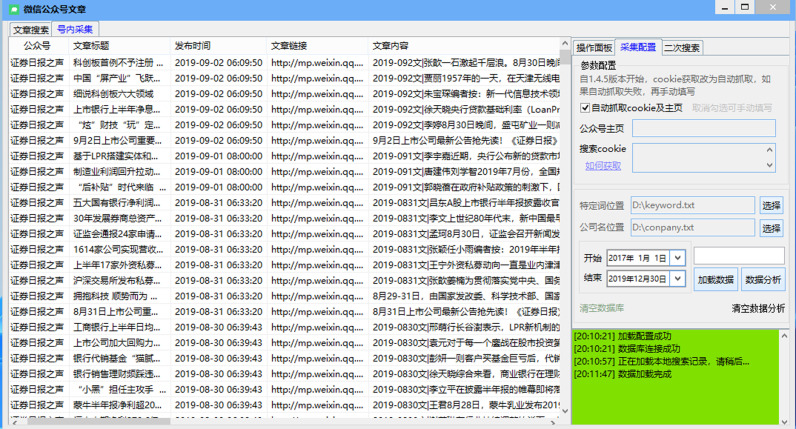
Task: Click the 清空数据分析 link
Action: [758, 308]
